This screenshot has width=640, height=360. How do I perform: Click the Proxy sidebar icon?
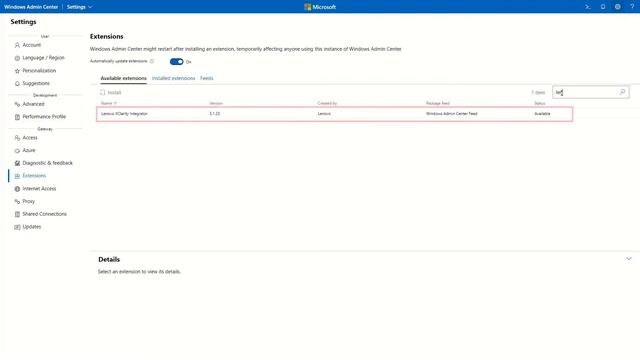coord(17,202)
